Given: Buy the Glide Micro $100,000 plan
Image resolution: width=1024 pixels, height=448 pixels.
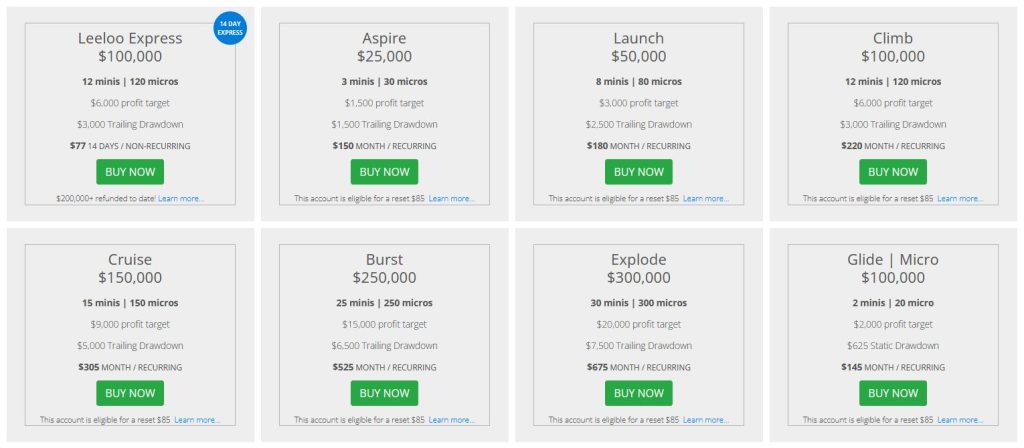Looking at the screenshot, I should point(893,393).
